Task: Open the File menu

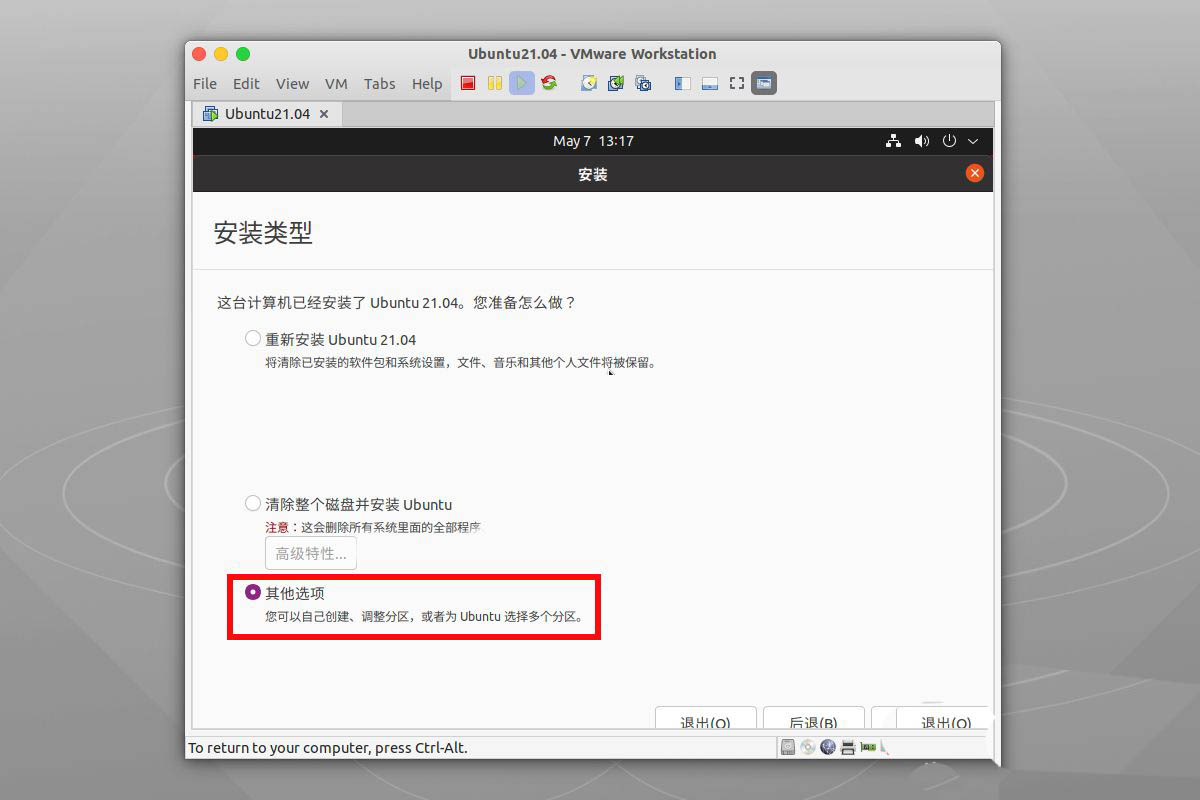Action: click(205, 84)
